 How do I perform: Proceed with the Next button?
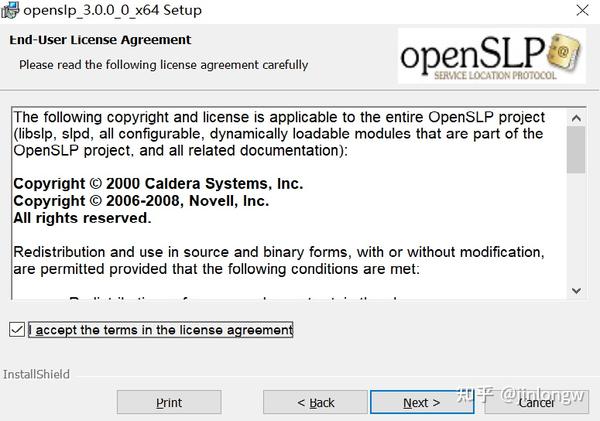(421, 402)
